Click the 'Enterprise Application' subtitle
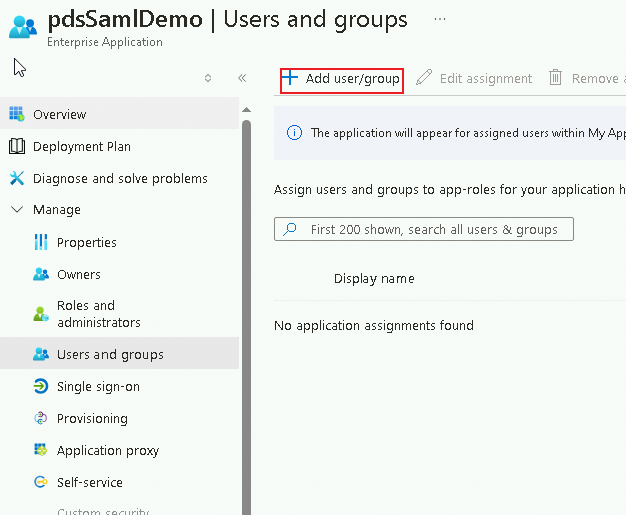 pos(105,42)
